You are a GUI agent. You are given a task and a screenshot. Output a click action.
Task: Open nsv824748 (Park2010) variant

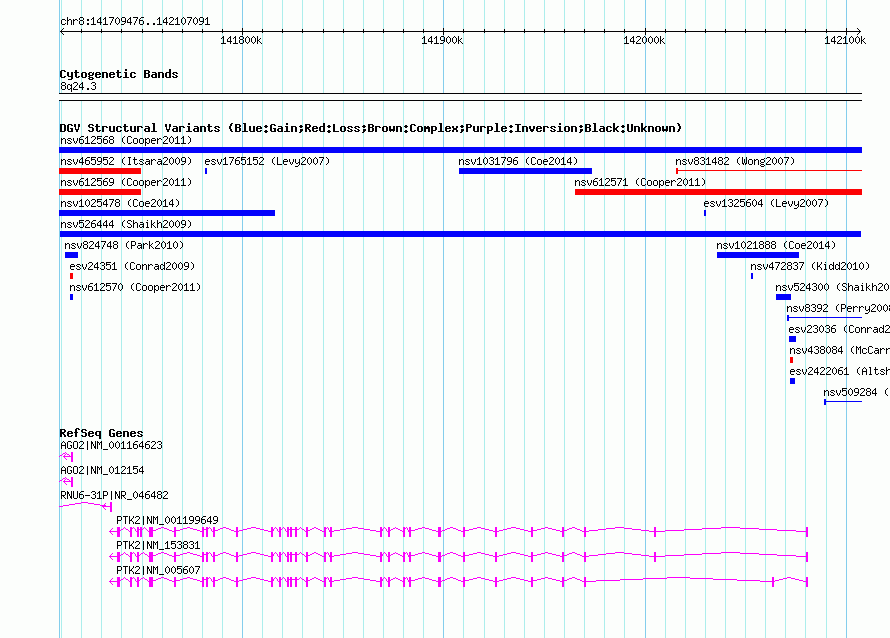point(124,245)
